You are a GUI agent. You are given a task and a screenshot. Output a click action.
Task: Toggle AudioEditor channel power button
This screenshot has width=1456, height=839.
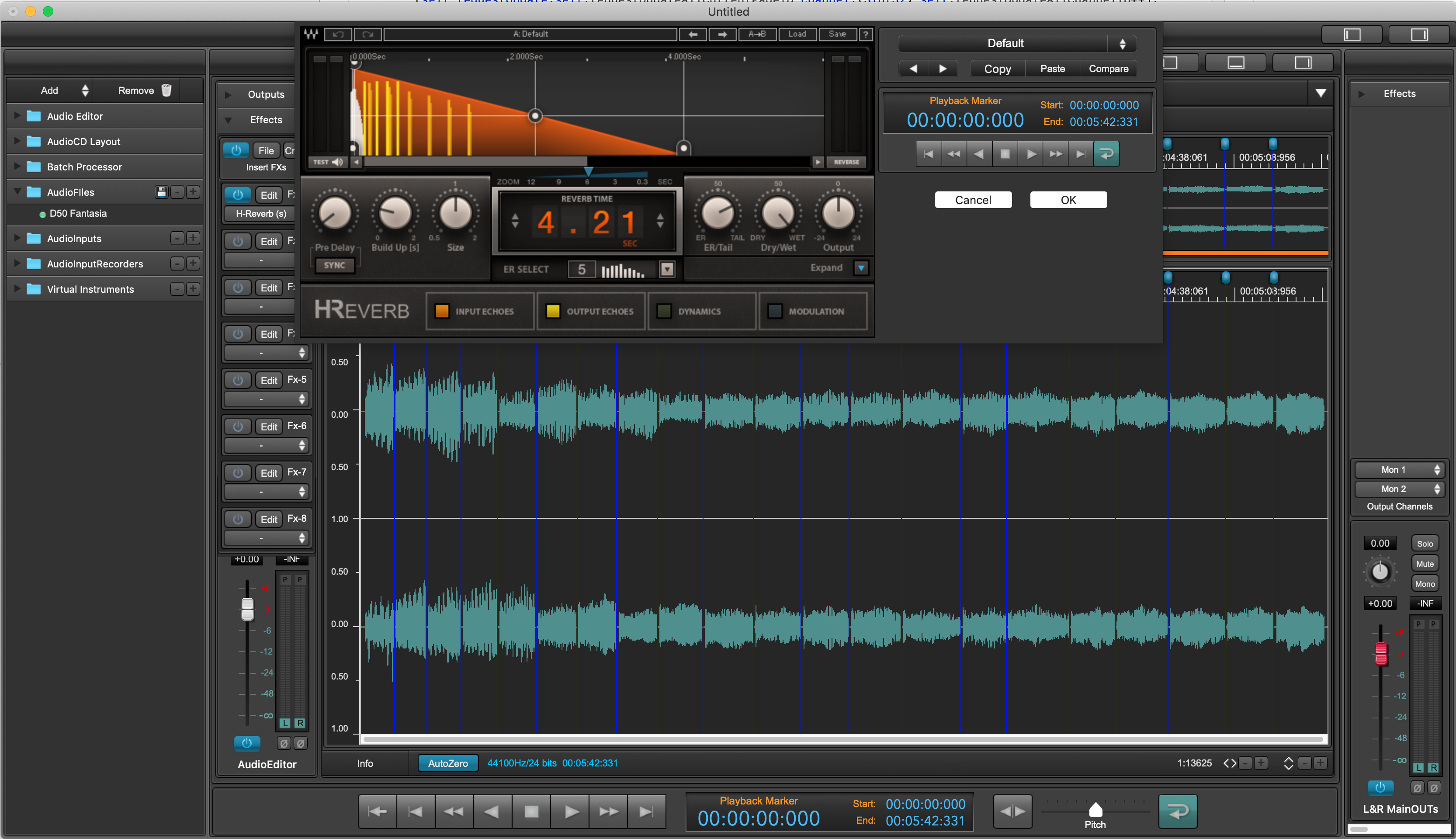246,743
